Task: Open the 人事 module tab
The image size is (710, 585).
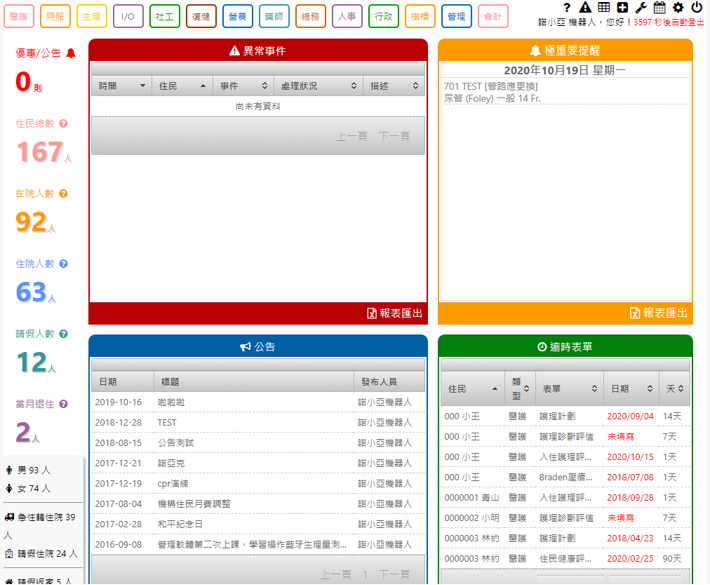Action: point(347,16)
